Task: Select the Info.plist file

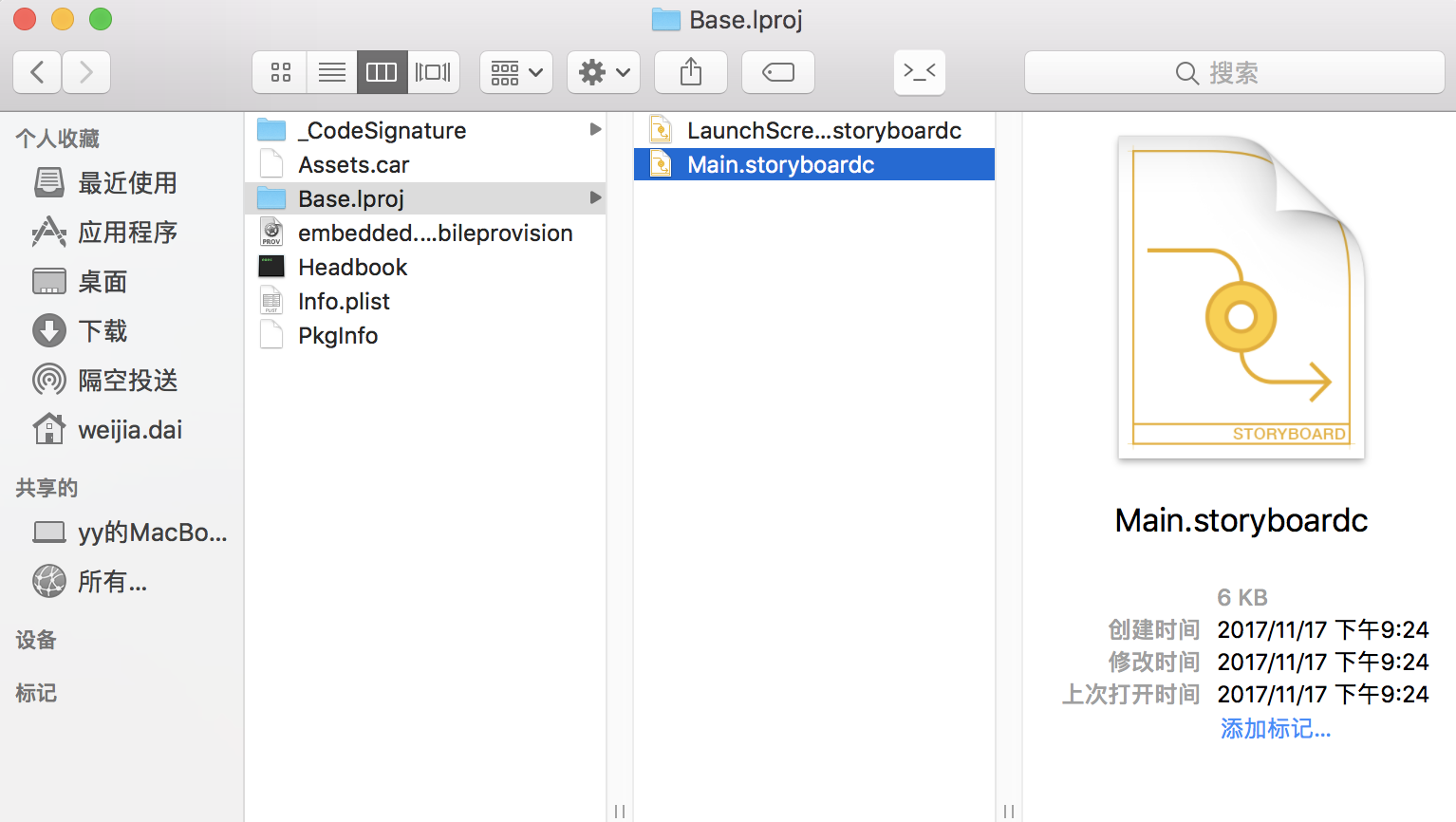Action: click(344, 301)
